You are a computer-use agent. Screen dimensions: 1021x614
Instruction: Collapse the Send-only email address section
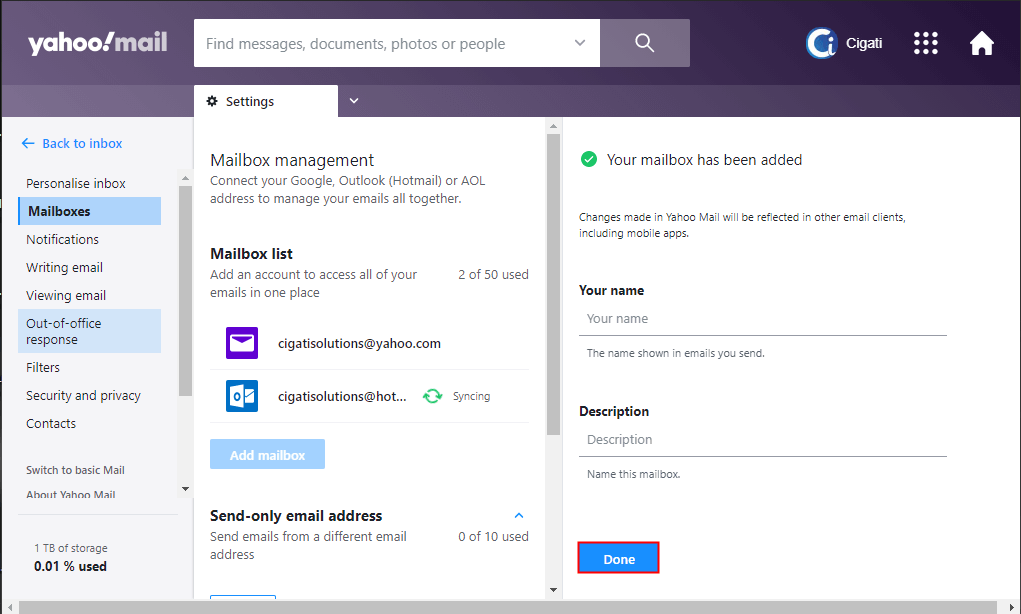click(519, 516)
